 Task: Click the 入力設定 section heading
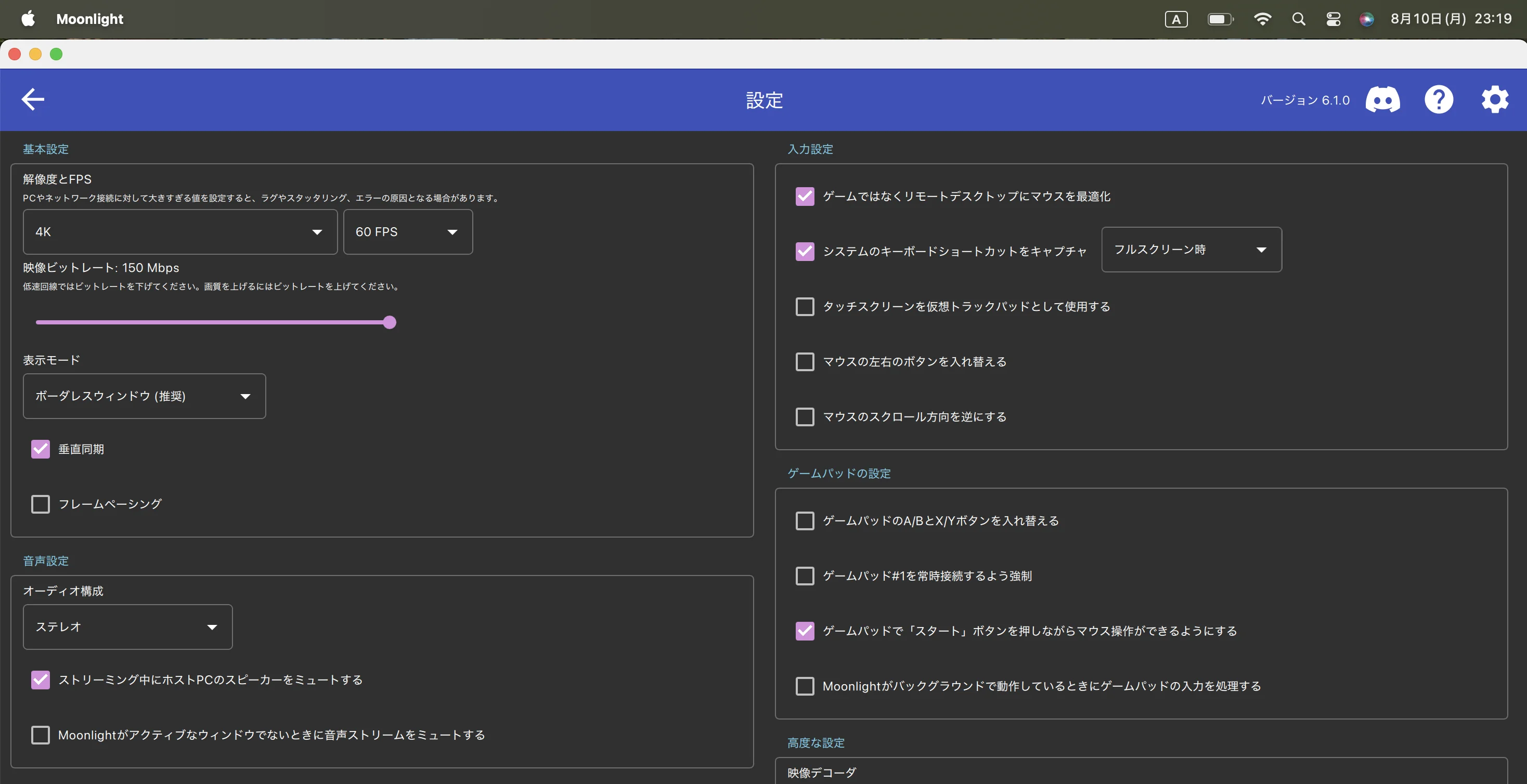(810, 149)
